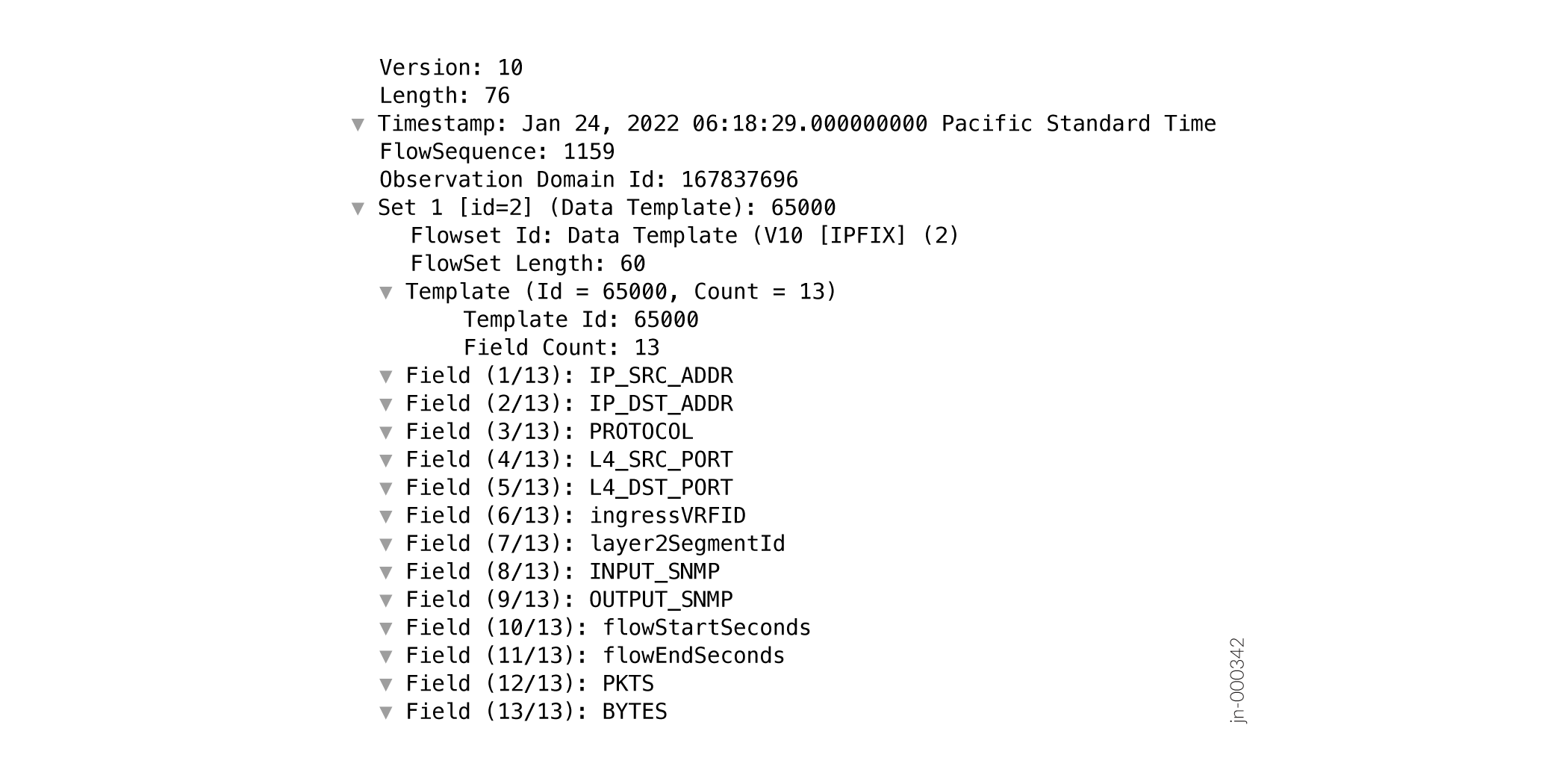Toggle triangle beside Field 6/13 ingressVRFID
The width and height of the screenshot is (1568, 778).
coord(386,517)
